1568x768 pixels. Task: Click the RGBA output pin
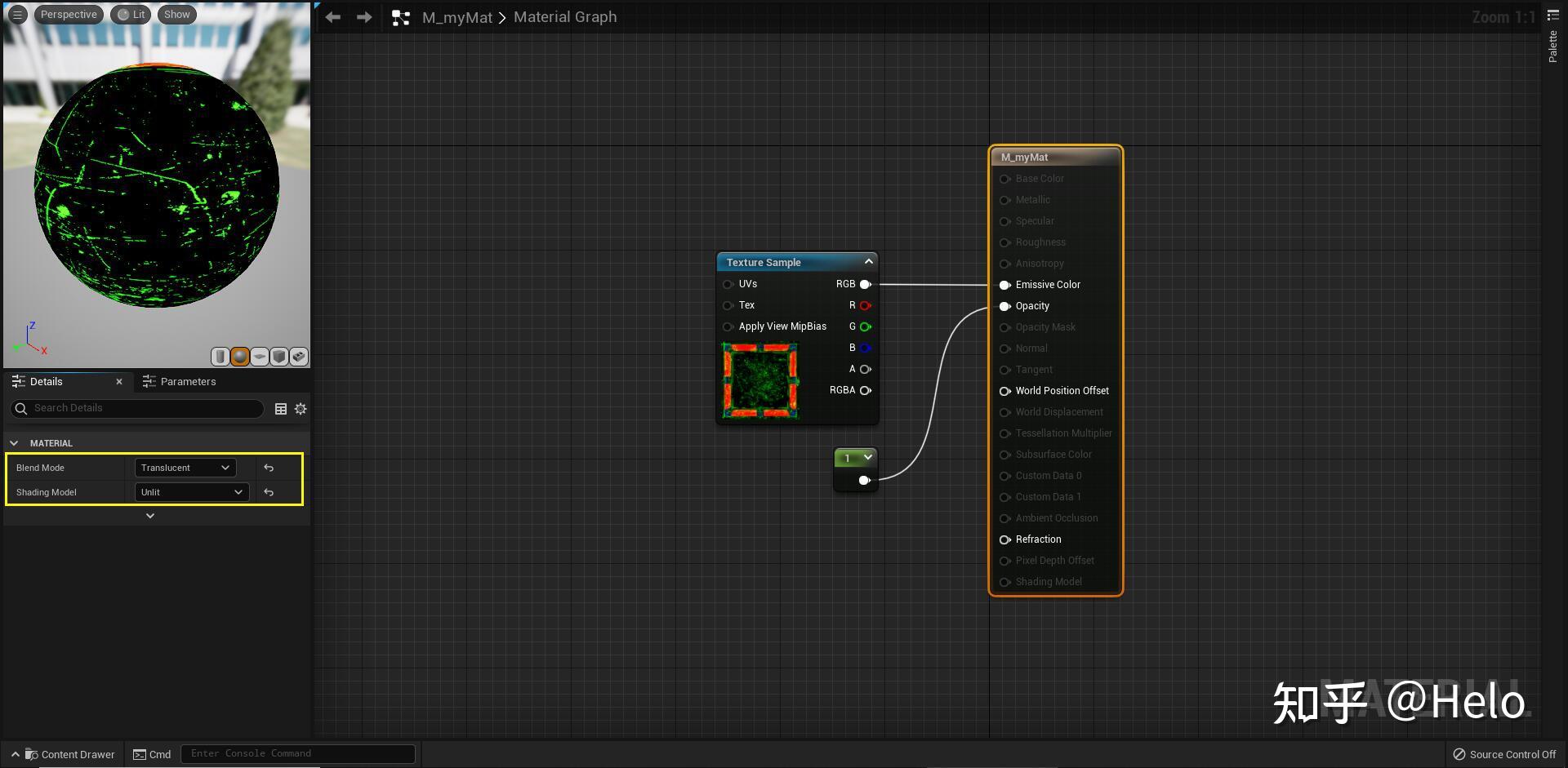tap(866, 390)
